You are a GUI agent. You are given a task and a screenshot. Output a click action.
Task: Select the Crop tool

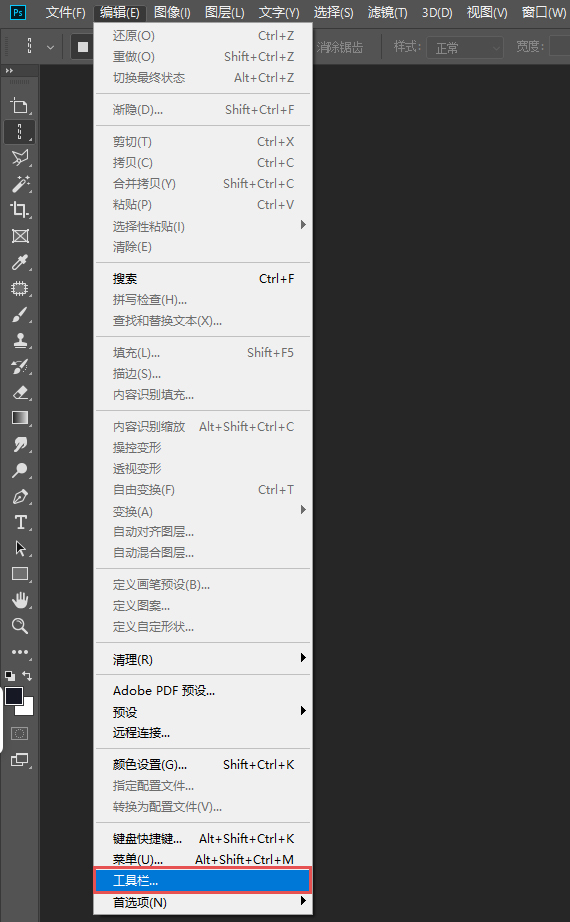19,210
